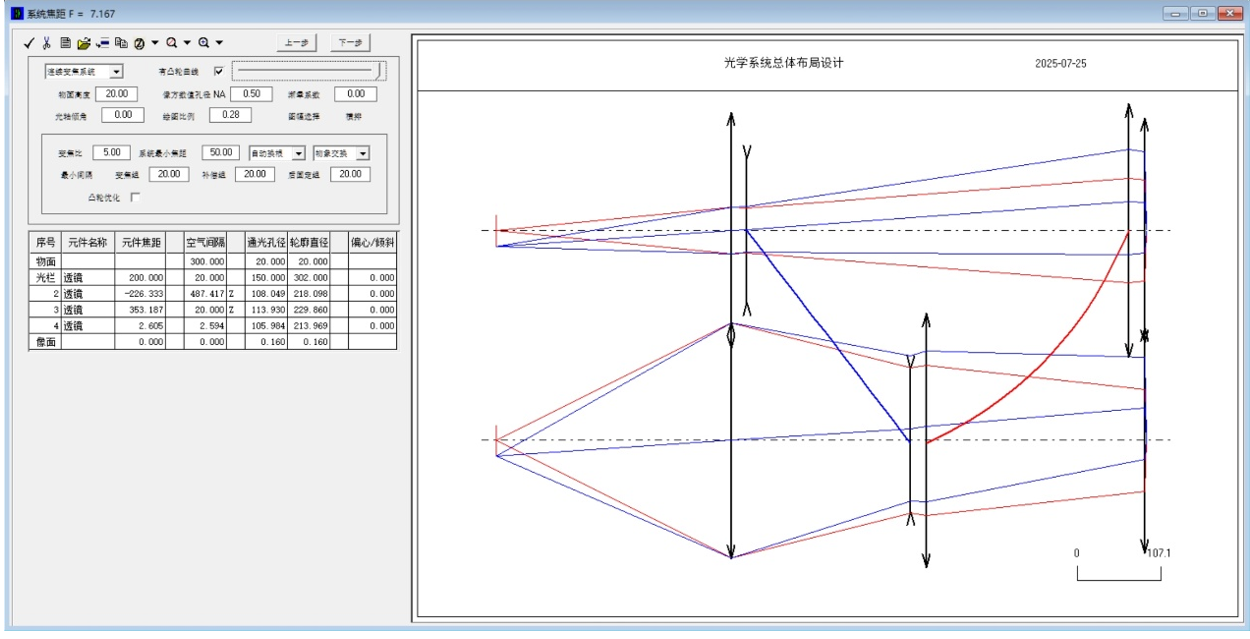1250x639 pixels.
Task: Click the open folder icon
Action: [84, 43]
